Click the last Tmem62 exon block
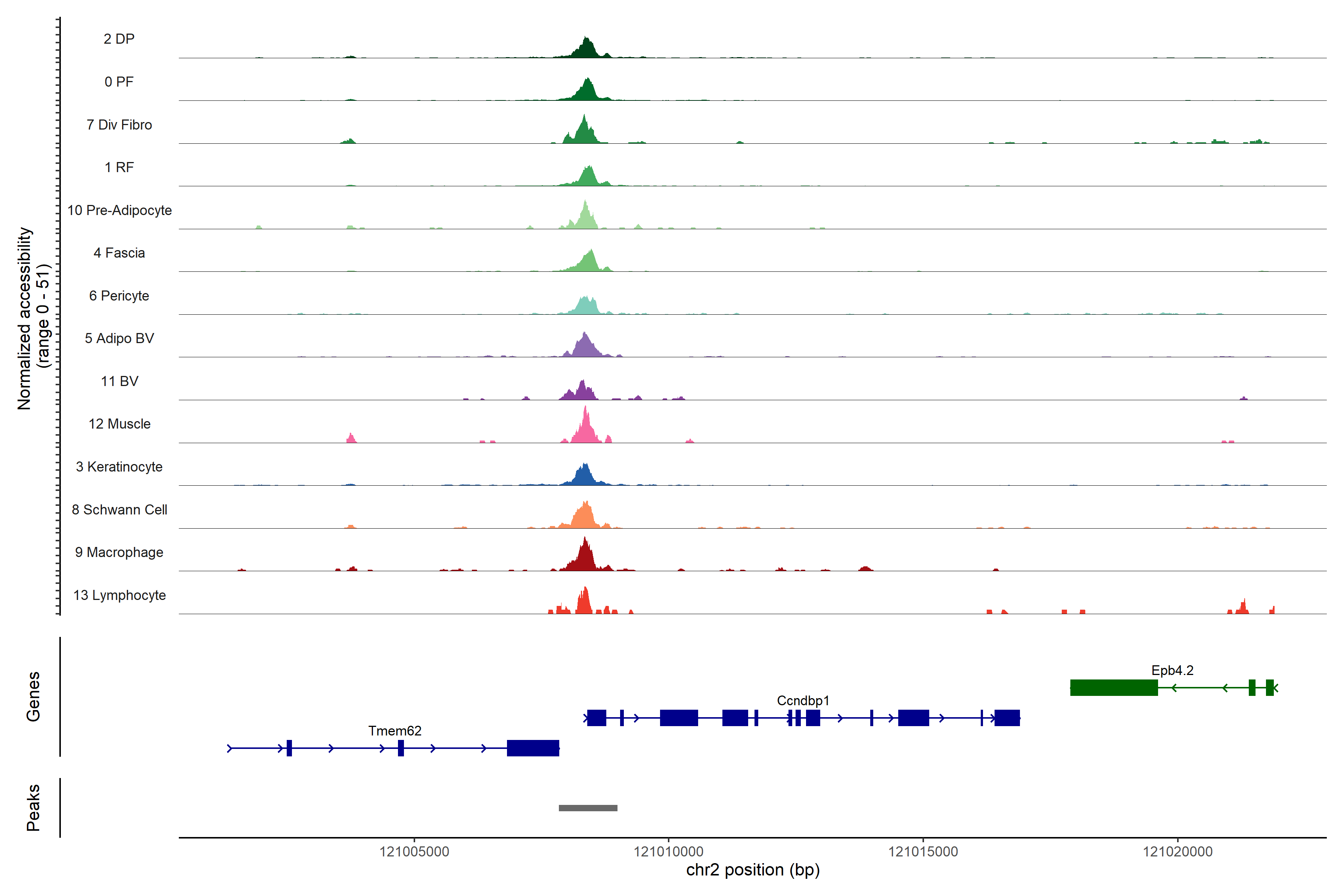This screenshot has height=896, width=1344. pyautogui.click(x=533, y=747)
